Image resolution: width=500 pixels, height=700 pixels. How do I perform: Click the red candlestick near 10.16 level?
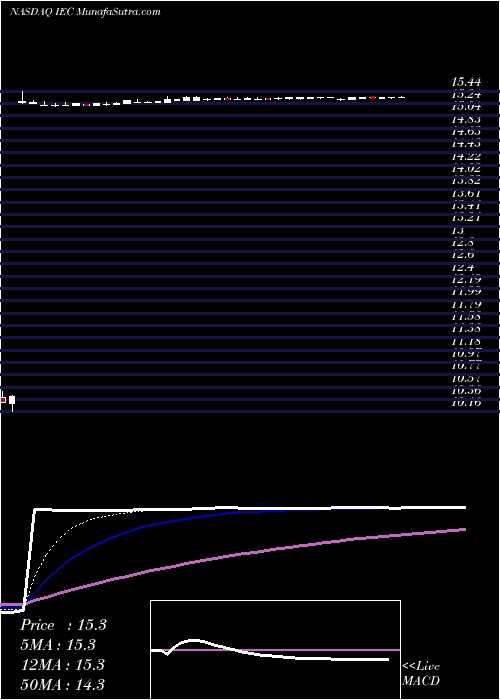coord(3,400)
